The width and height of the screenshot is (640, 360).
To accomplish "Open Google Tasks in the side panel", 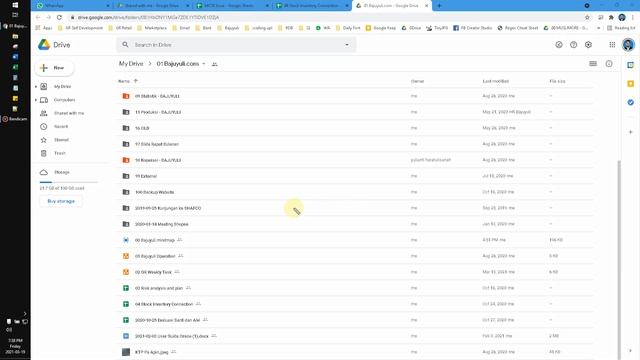I will pyautogui.click(x=631, y=102).
